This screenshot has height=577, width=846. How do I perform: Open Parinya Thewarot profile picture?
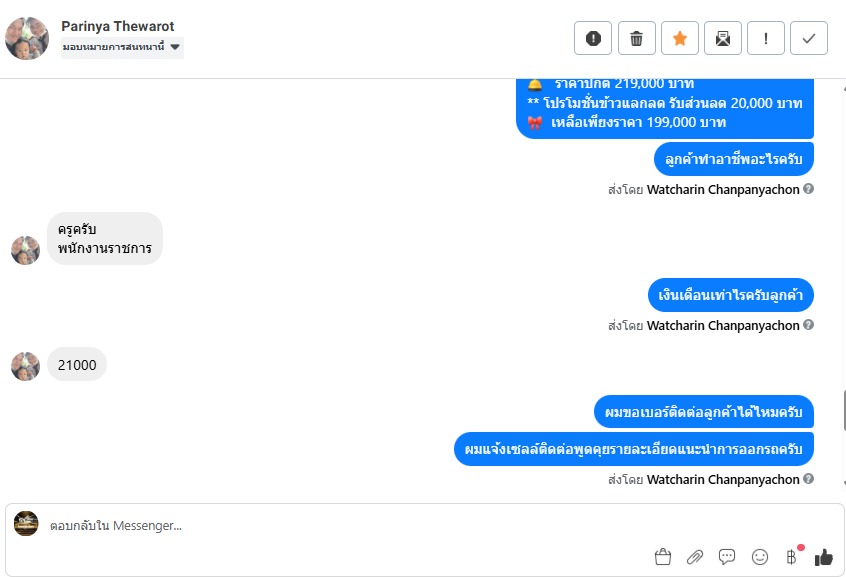27,38
